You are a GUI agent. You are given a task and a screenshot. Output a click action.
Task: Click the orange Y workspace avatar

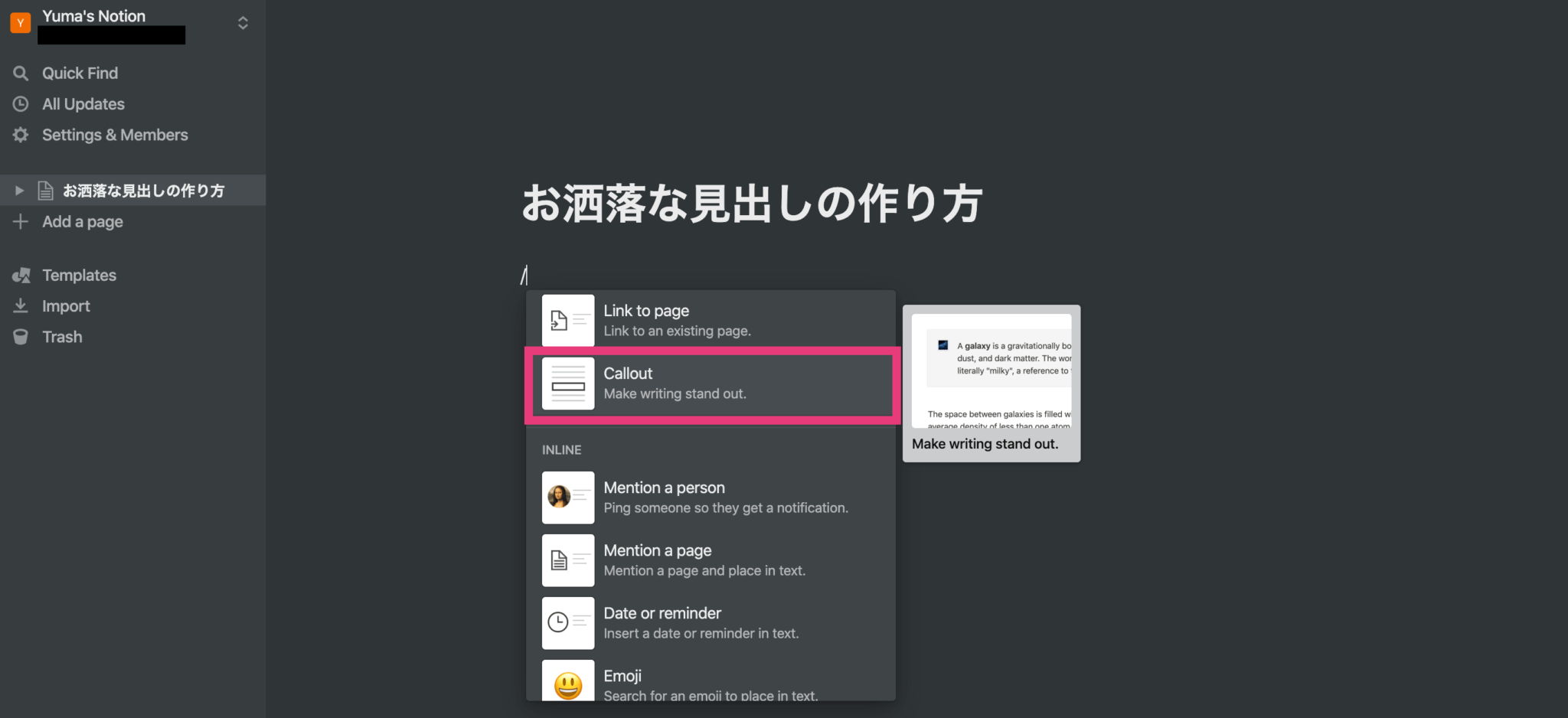point(20,22)
